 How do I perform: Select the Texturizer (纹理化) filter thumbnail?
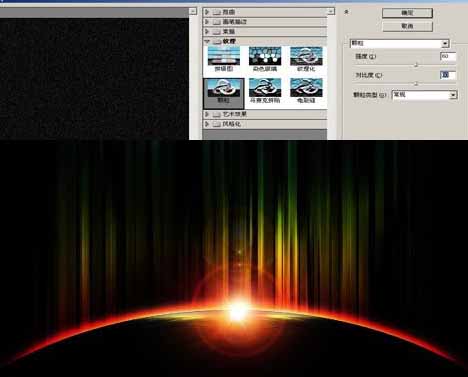pos(306,59)
